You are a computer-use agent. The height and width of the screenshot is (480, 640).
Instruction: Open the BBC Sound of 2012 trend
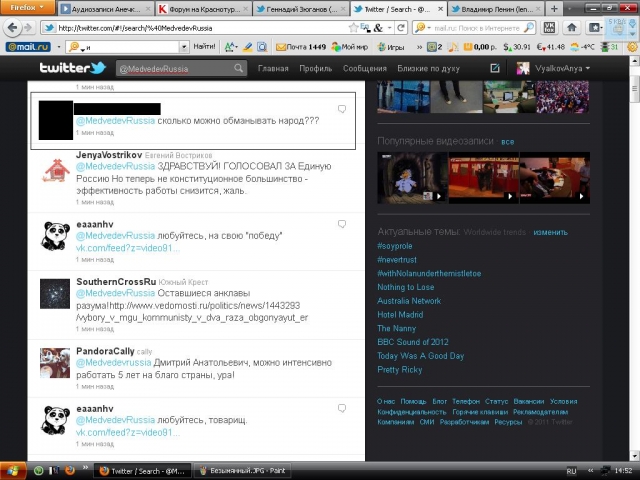coord(413,342)
